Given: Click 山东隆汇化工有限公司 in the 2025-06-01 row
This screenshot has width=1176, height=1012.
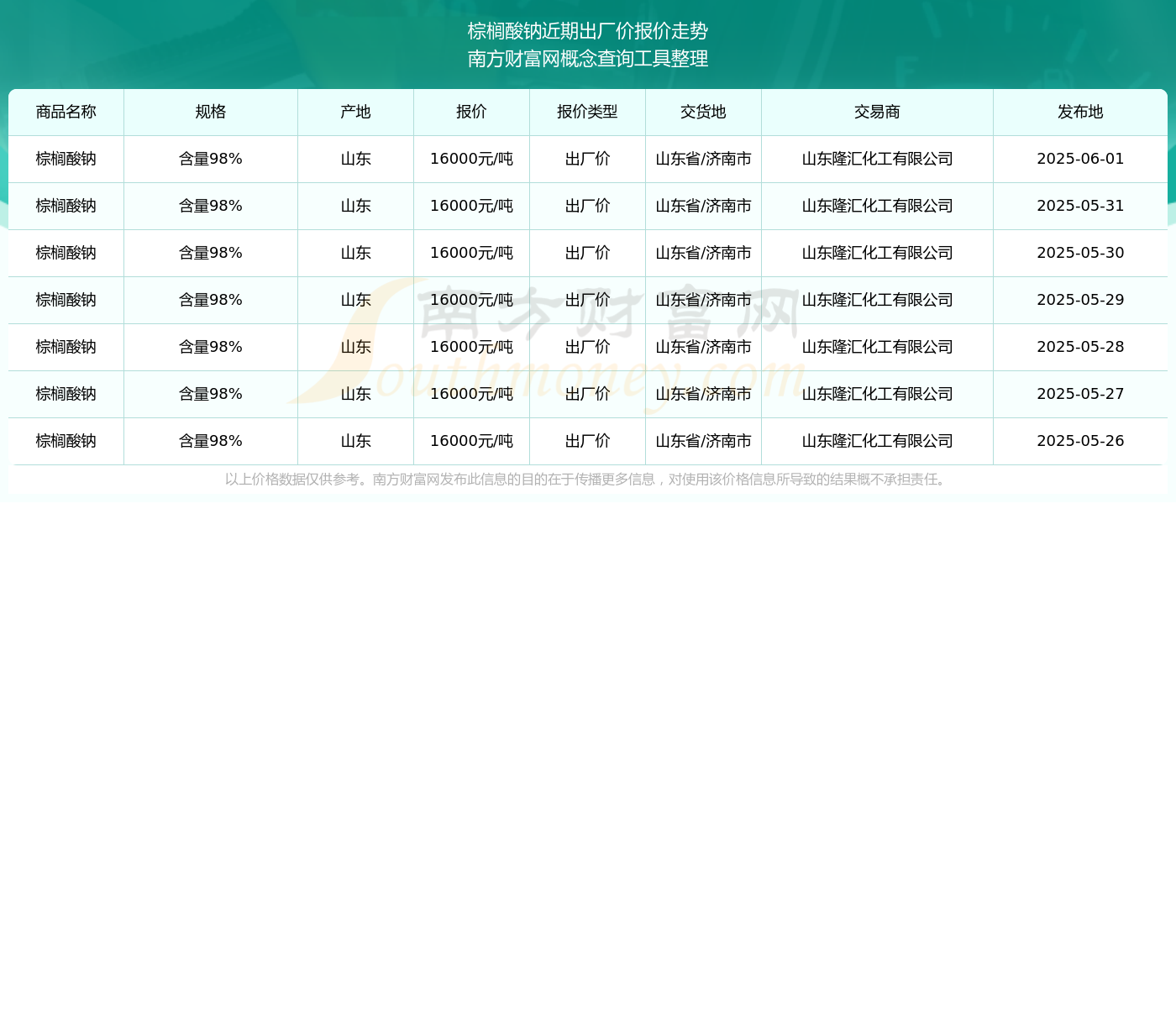Looking at the screenshot, I should (878, 159).
